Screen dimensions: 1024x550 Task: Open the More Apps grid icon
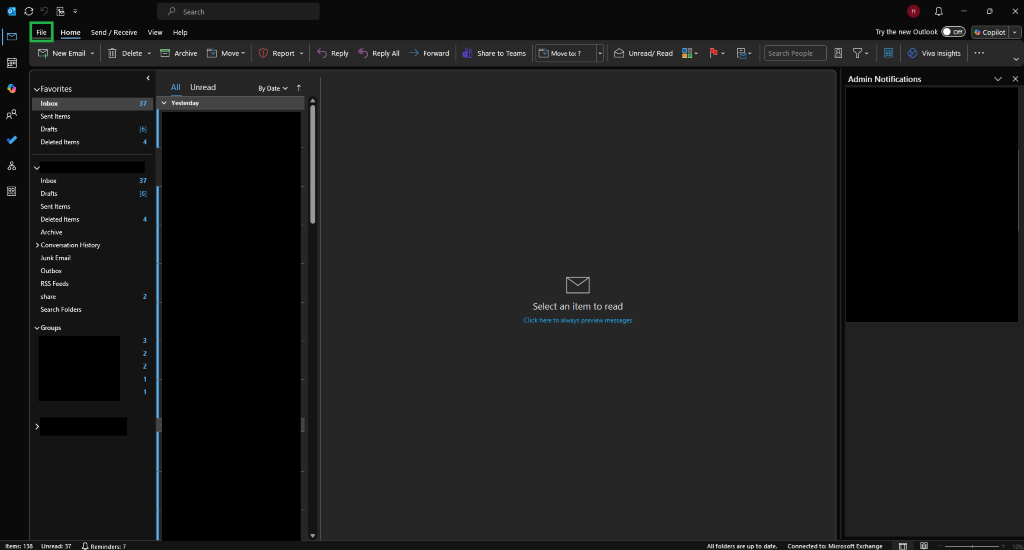pyautogui.click(x=12, y=191)
